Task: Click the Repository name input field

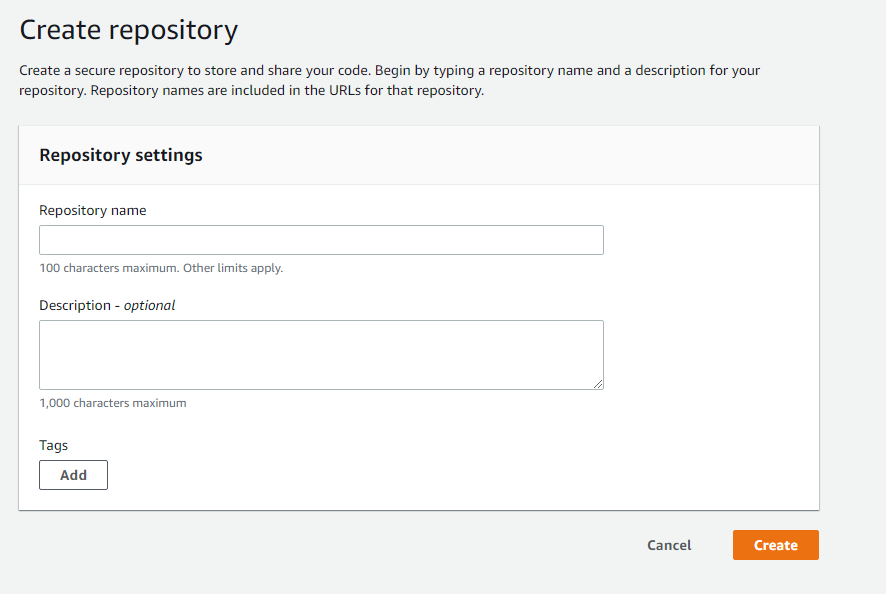Action: 320,240
